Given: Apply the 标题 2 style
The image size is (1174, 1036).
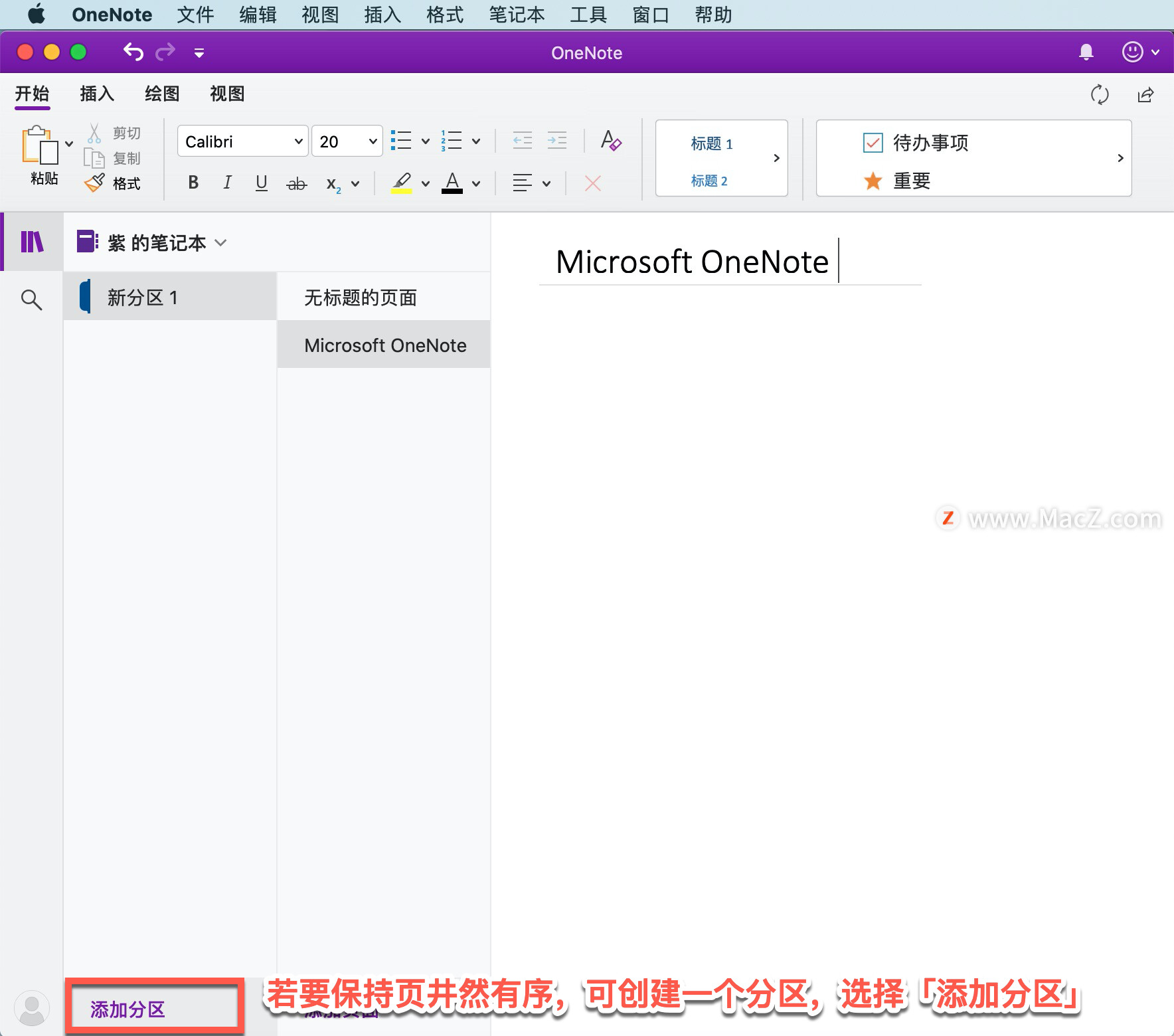Looking at the screenshot, I should pyautogui.click(x=709, y=181).
